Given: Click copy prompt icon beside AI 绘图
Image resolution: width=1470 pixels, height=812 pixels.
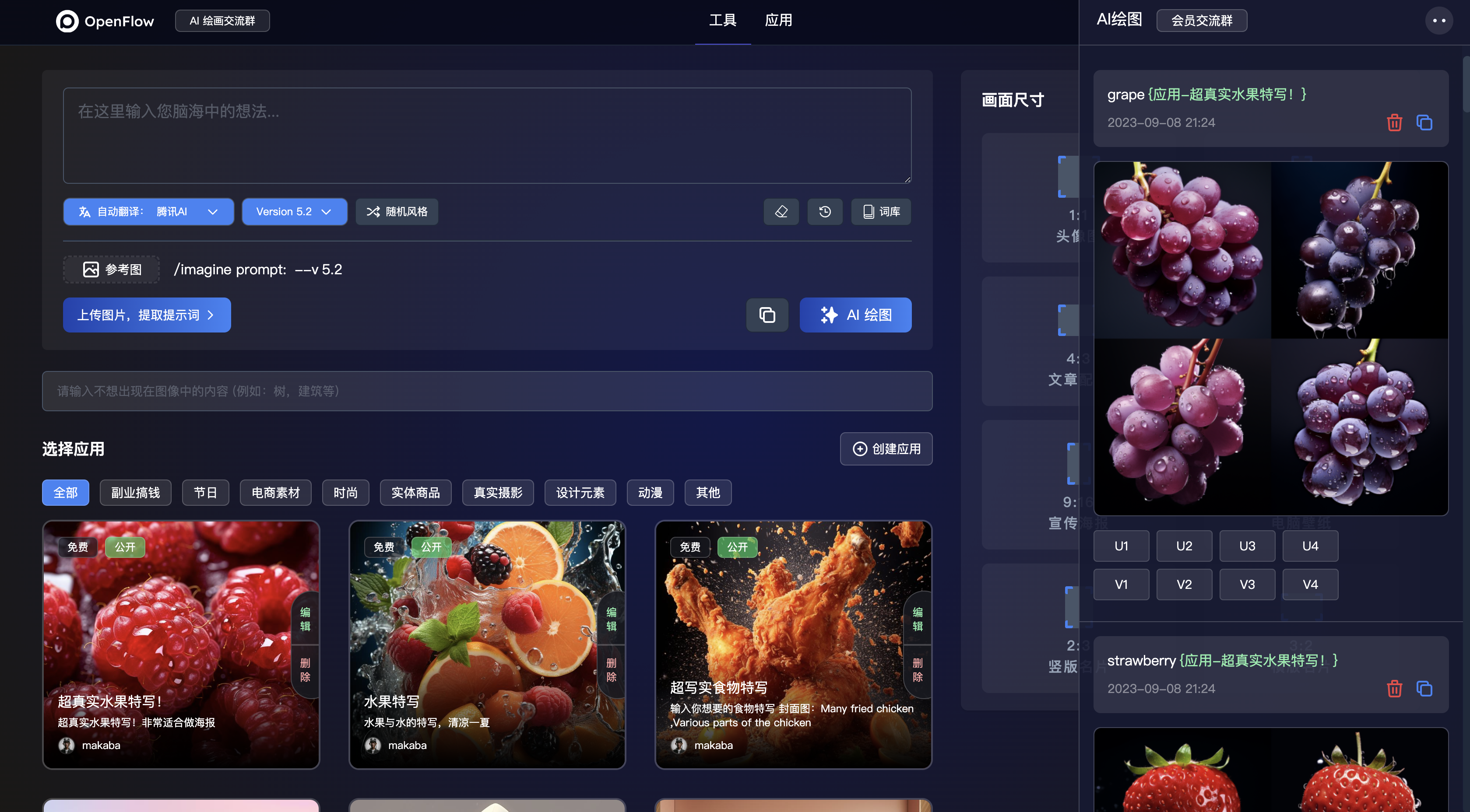Looking at the screenshot, I should click(767, 315).
